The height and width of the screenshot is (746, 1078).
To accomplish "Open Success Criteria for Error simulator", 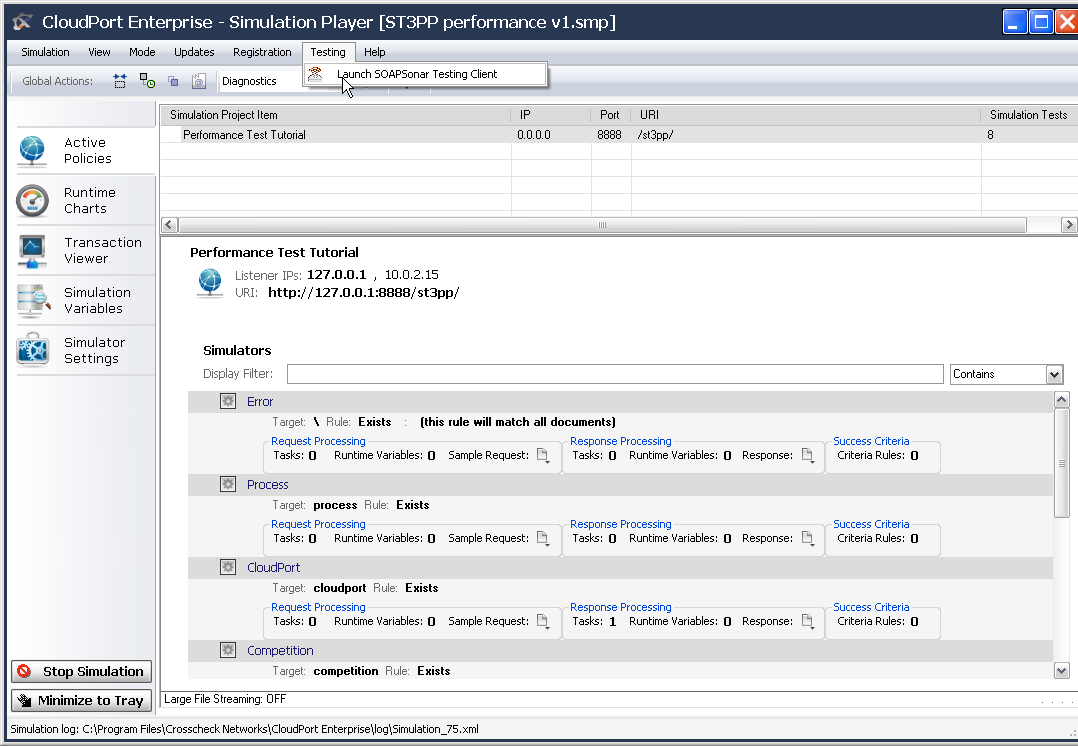I will point(871,441).
